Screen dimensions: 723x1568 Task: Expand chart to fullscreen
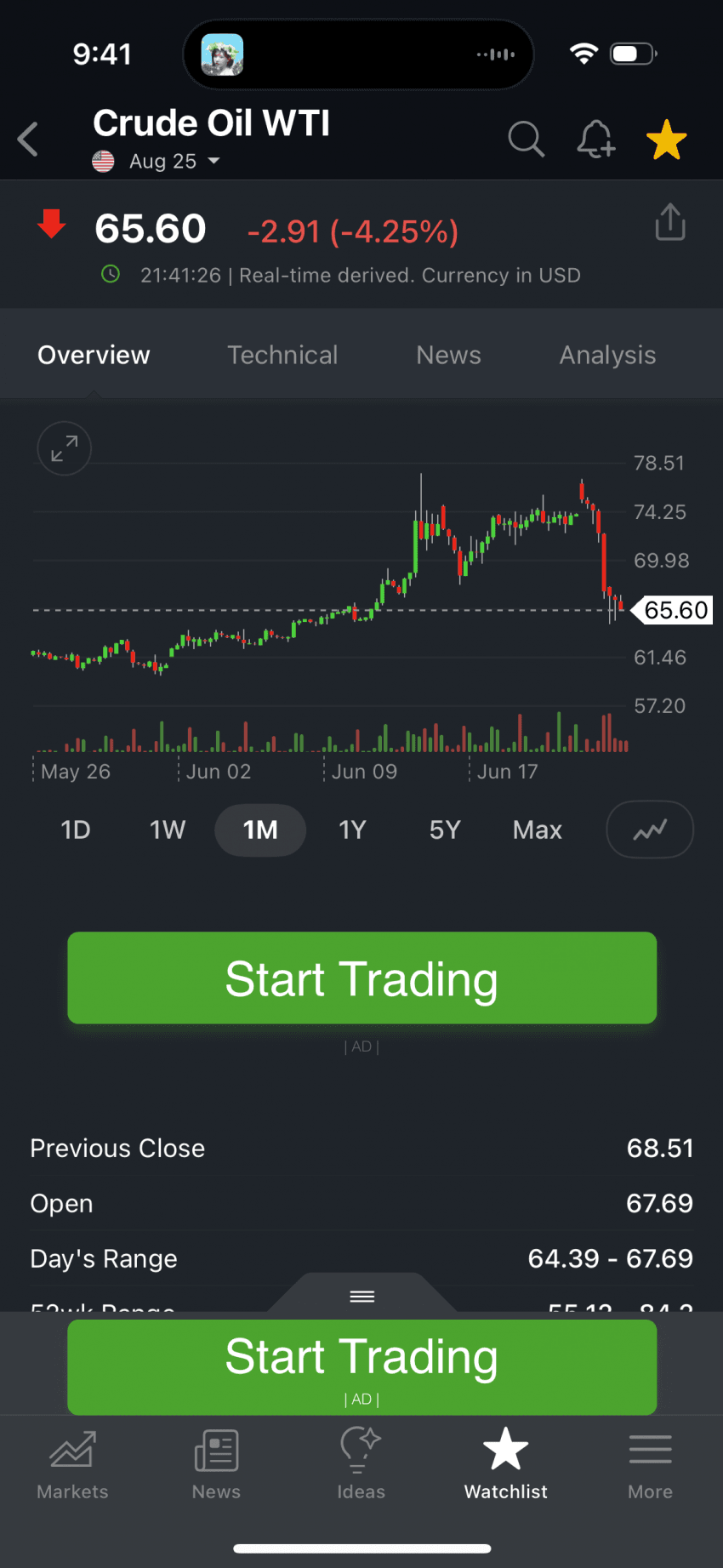click(64, 448)
